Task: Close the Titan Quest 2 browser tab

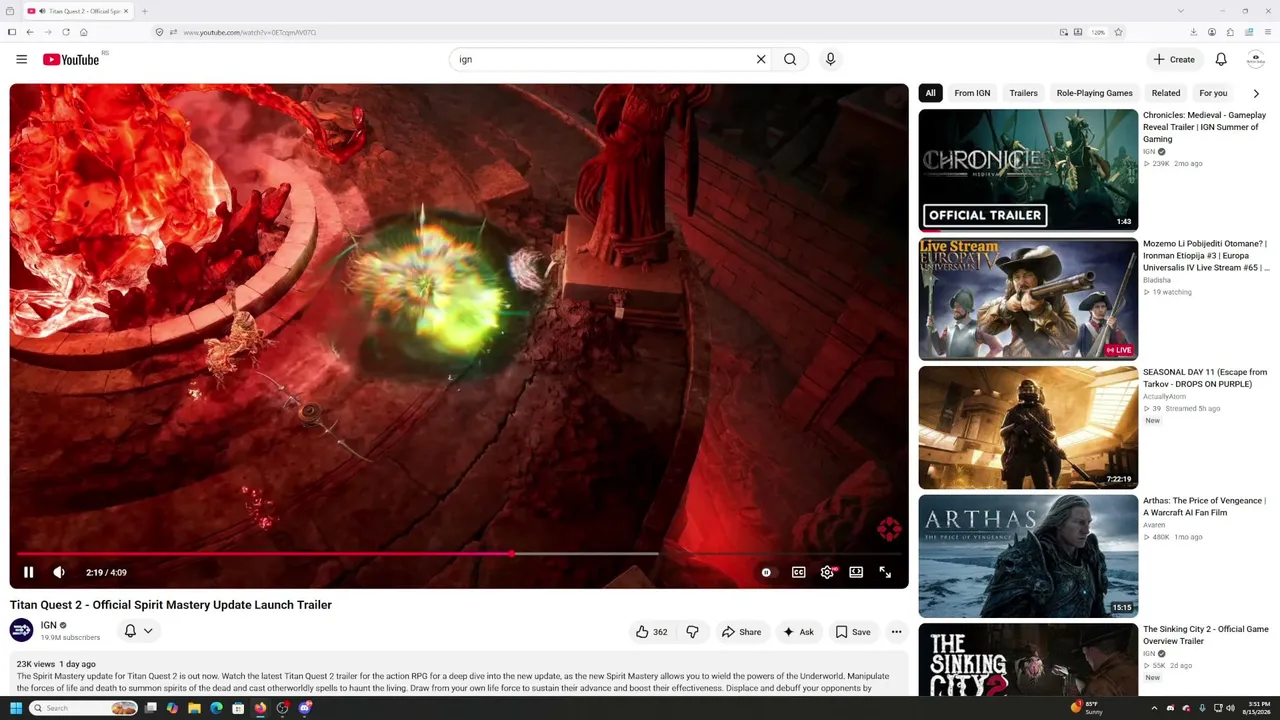Action: (x=126, y=11)
